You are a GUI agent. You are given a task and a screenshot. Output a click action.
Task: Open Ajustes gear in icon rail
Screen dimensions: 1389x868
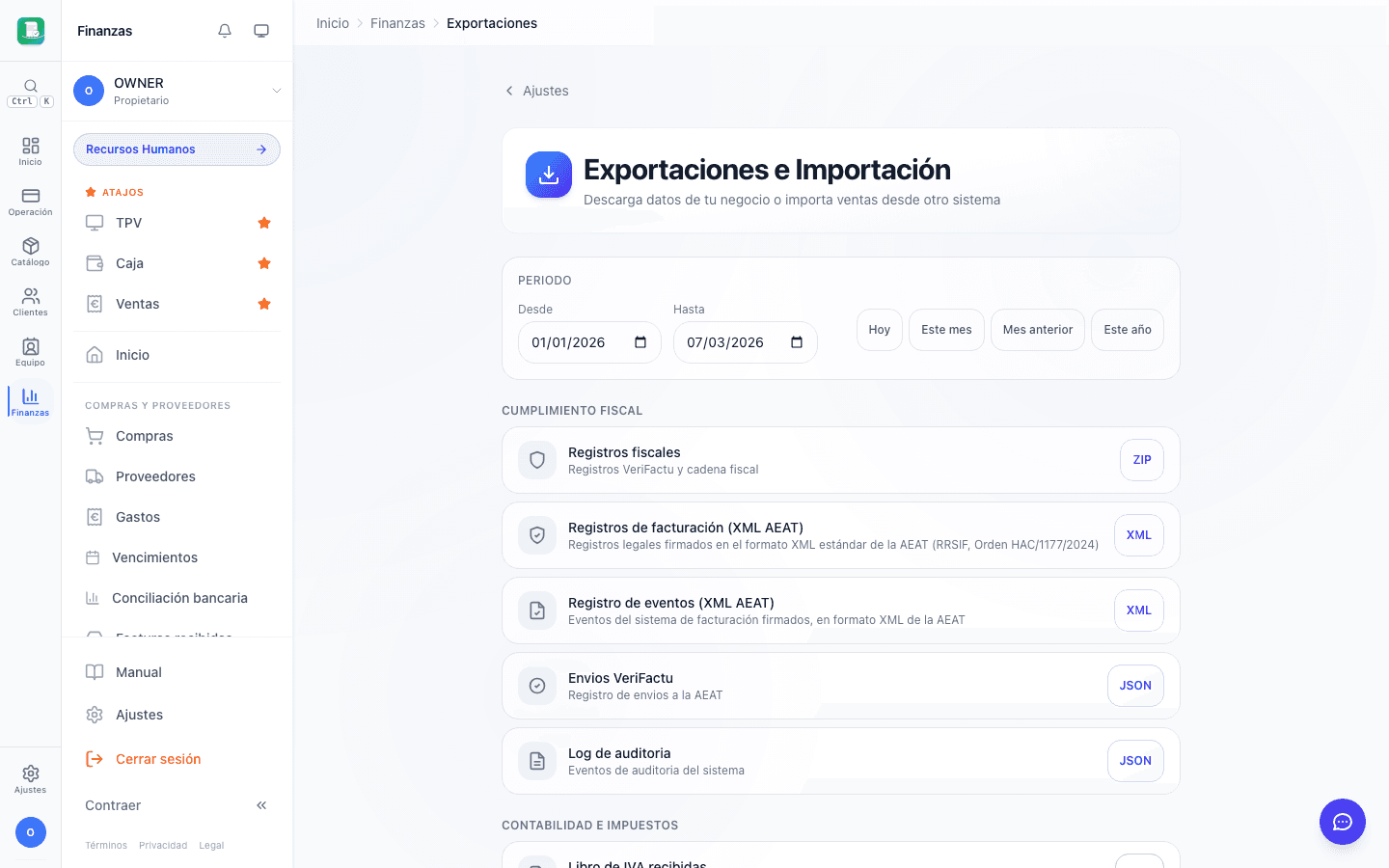click(x=31, y=779)
